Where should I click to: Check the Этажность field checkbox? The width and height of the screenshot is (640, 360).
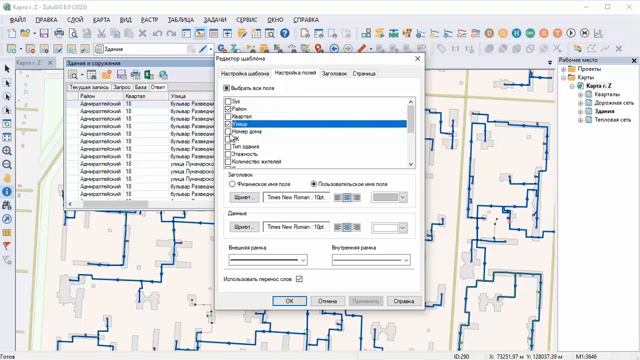[x=228, y=154]
